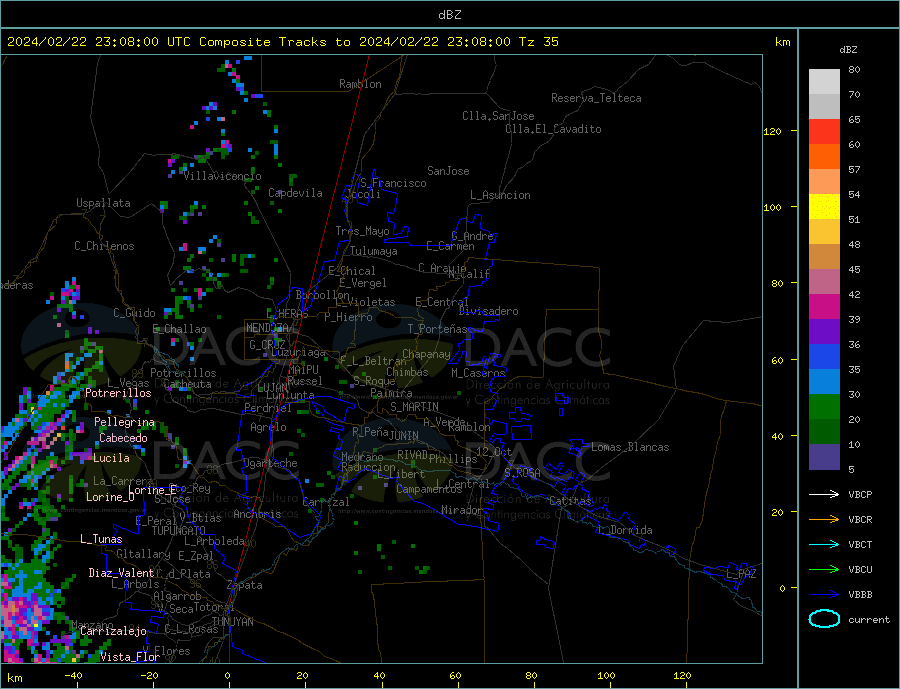Click the orange VBCR arrow icon
The height and width of the screenshot is (689, 900).
[824, 519]
